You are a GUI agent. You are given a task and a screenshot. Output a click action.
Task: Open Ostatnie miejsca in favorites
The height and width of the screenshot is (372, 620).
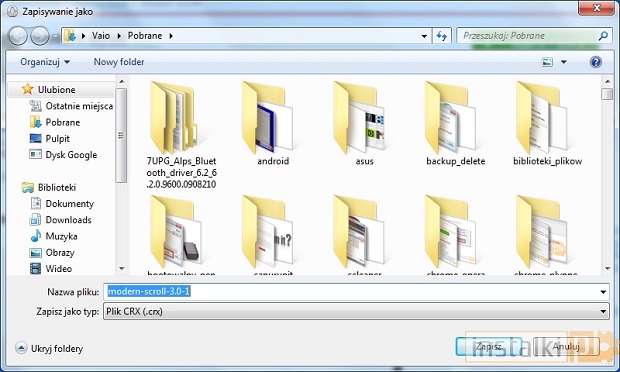pyautogui.click(x=79, y=106)
